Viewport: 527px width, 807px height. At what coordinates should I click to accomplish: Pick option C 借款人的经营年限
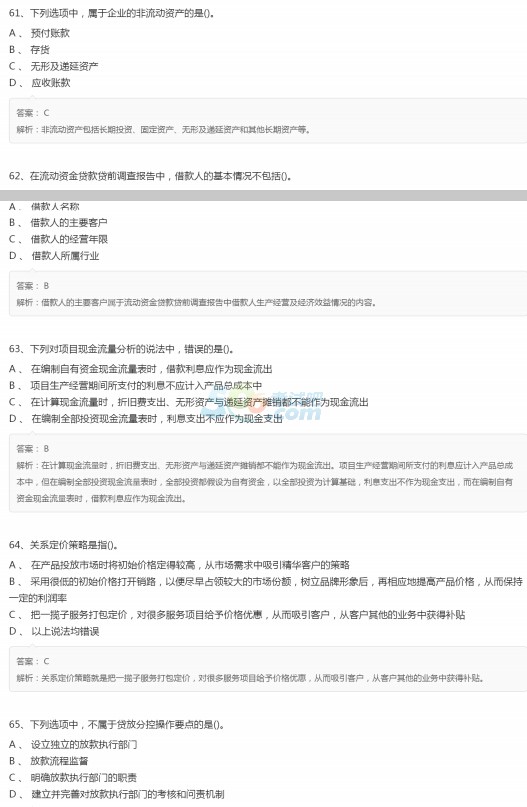58,239
